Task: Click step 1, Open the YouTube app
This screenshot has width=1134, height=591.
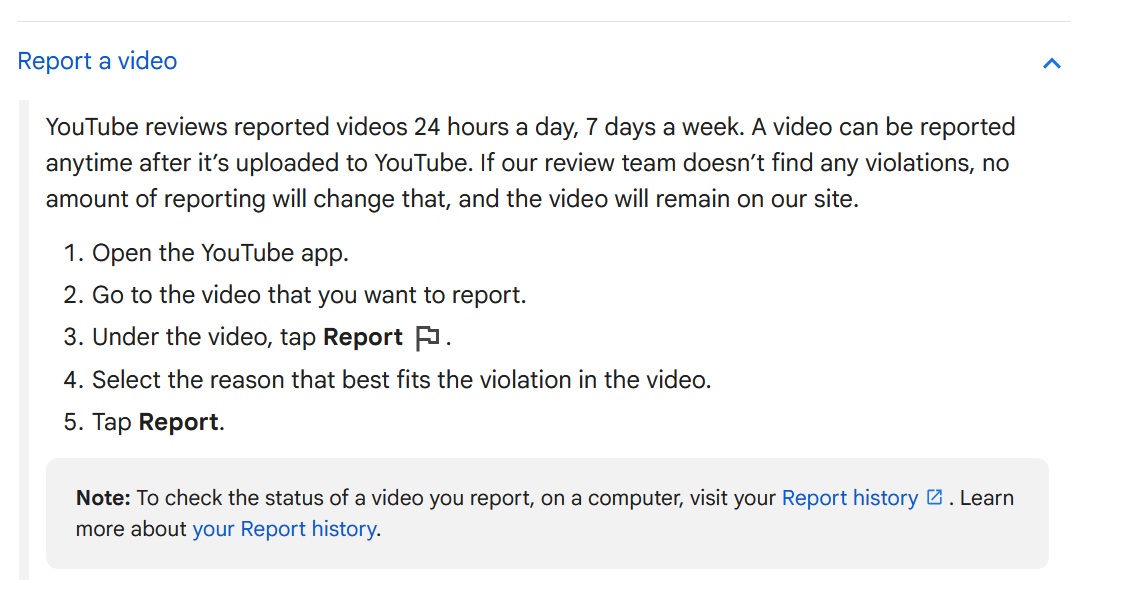Action: coord(220,252)
